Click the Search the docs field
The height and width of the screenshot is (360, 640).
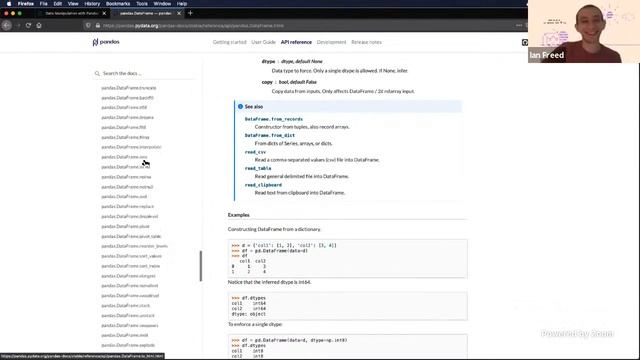(x=145, y=73)
